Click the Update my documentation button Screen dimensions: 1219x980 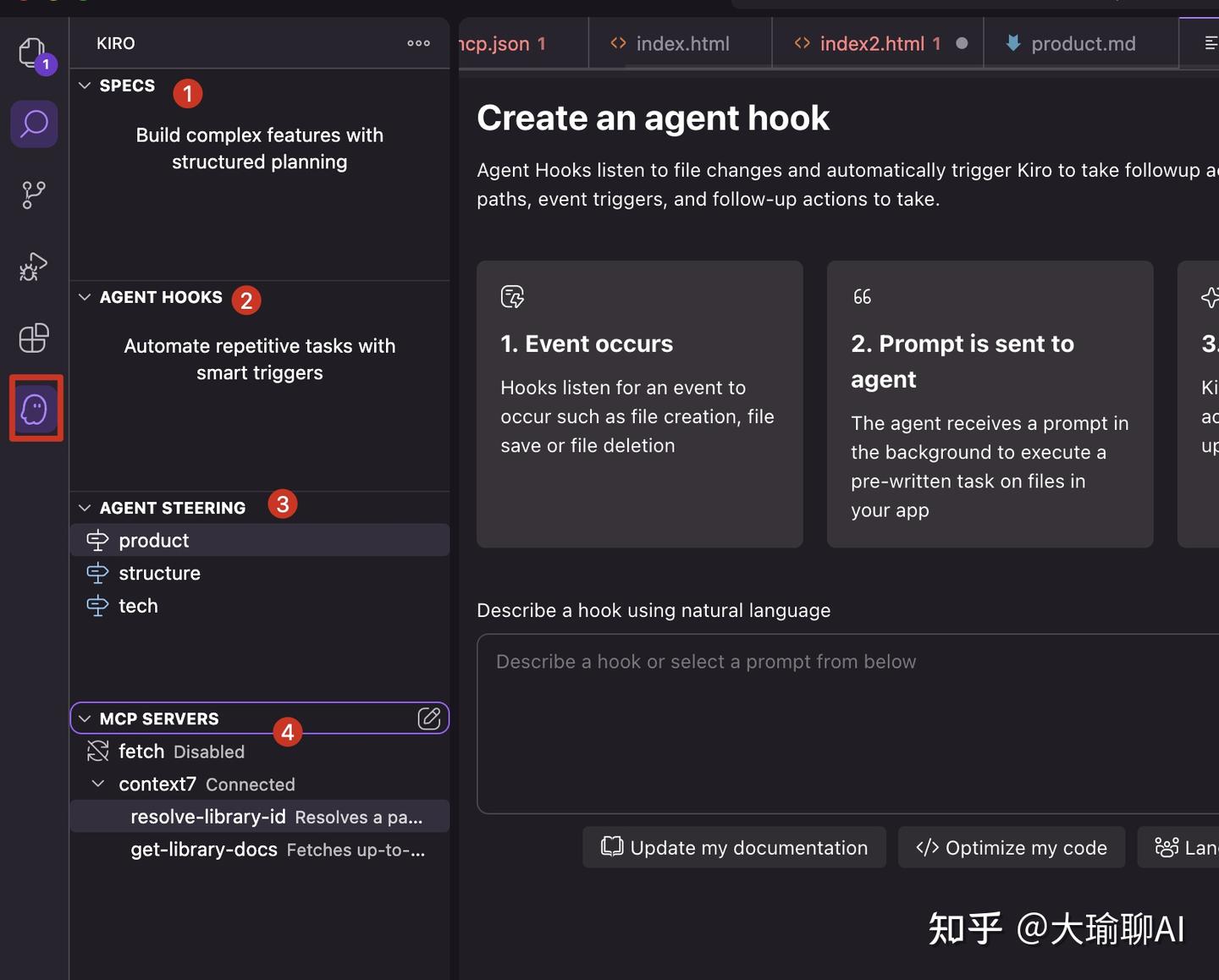[734, 848]
